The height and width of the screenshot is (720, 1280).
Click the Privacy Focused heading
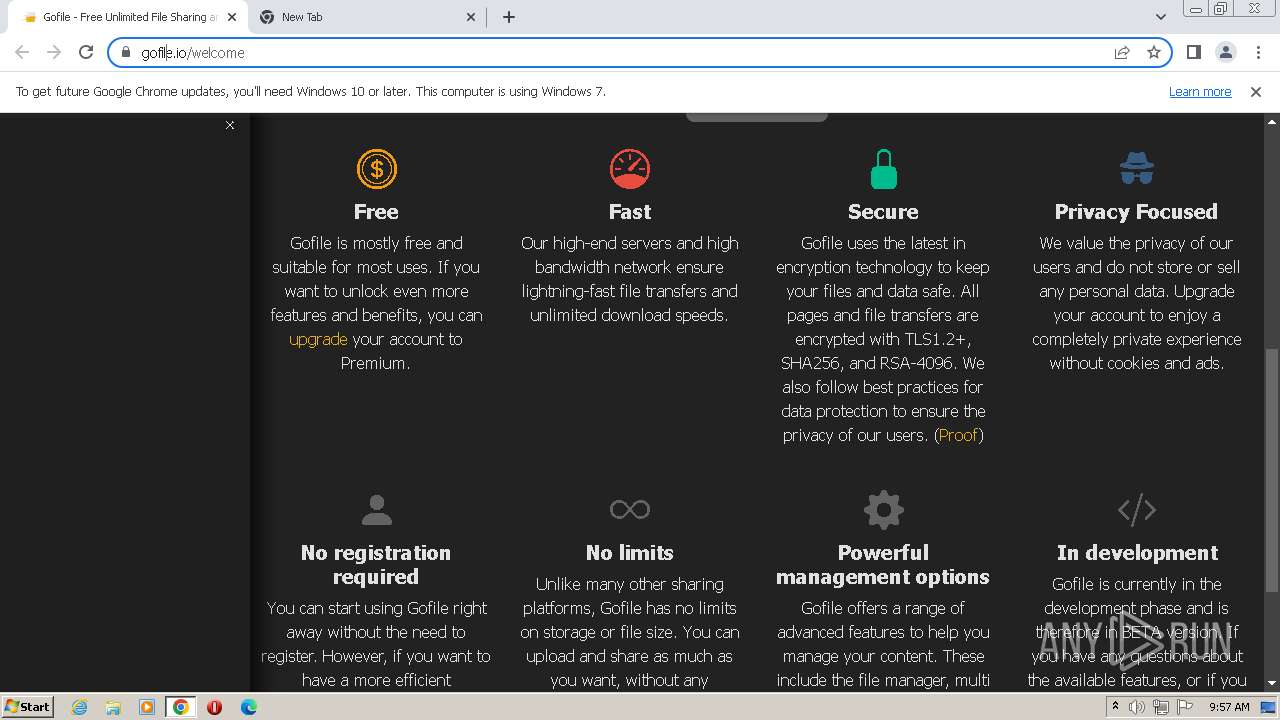[1136, 212]
